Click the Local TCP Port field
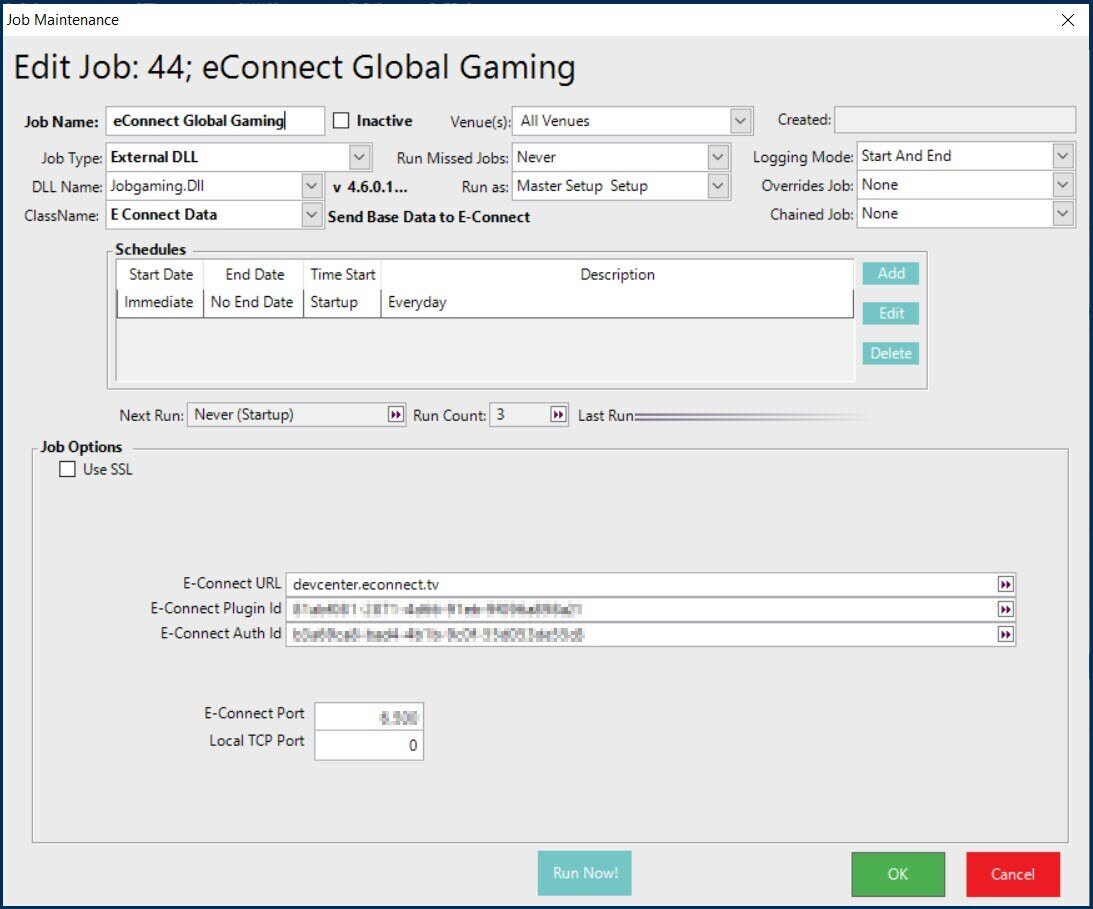This screenshot has height=909, width=1093. click(369, 745)
